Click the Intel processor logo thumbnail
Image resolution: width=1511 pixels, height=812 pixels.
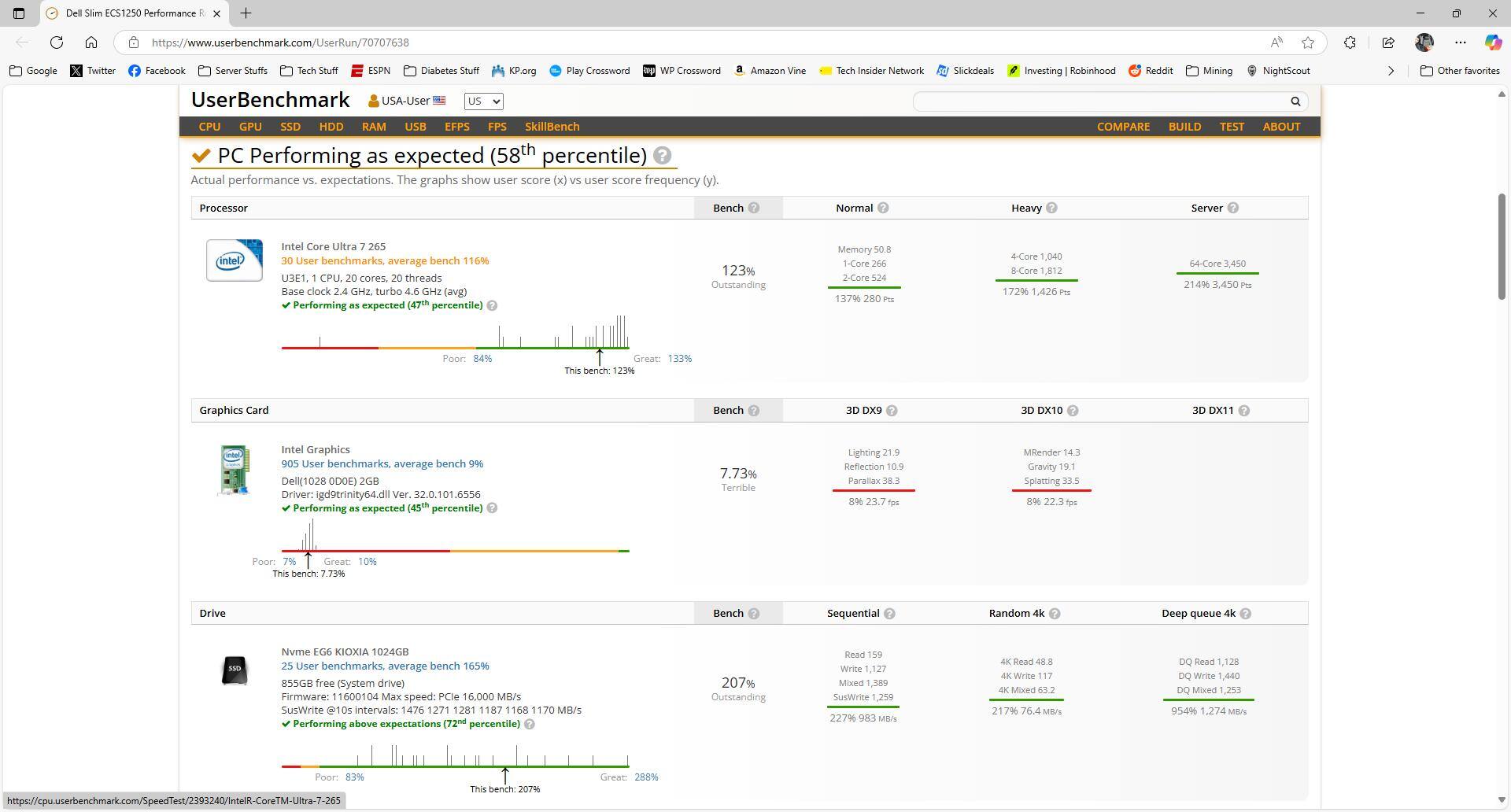click(x=234, y=260)
